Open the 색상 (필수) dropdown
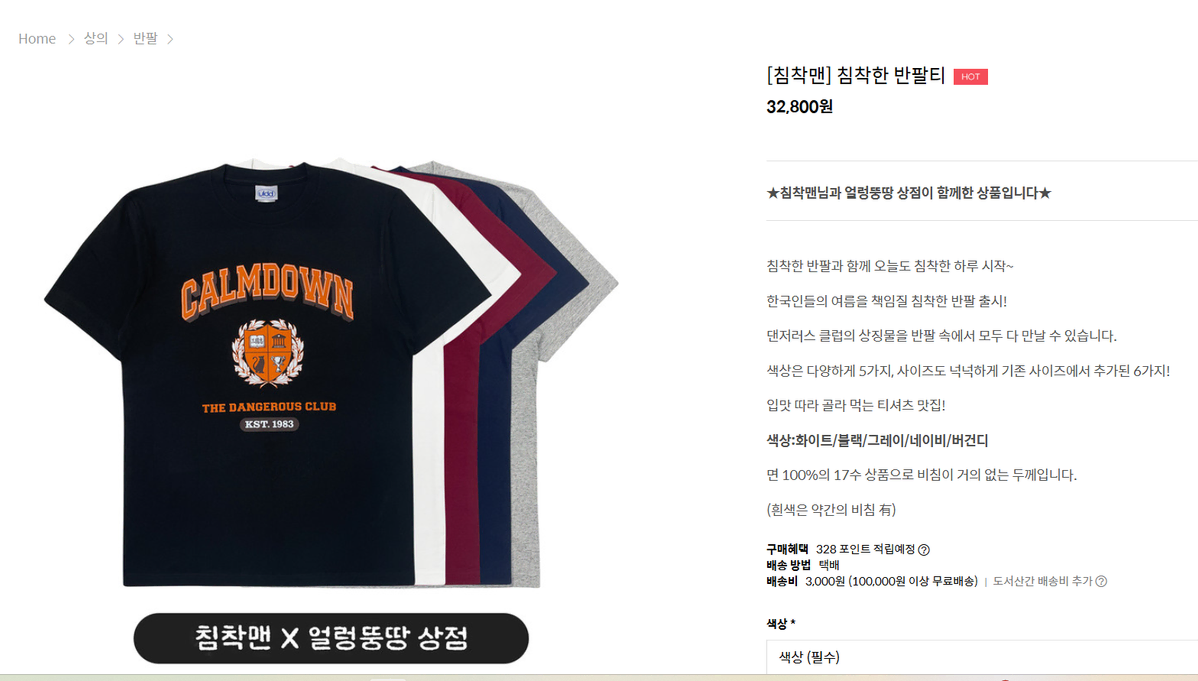 (x=982, y=657)
